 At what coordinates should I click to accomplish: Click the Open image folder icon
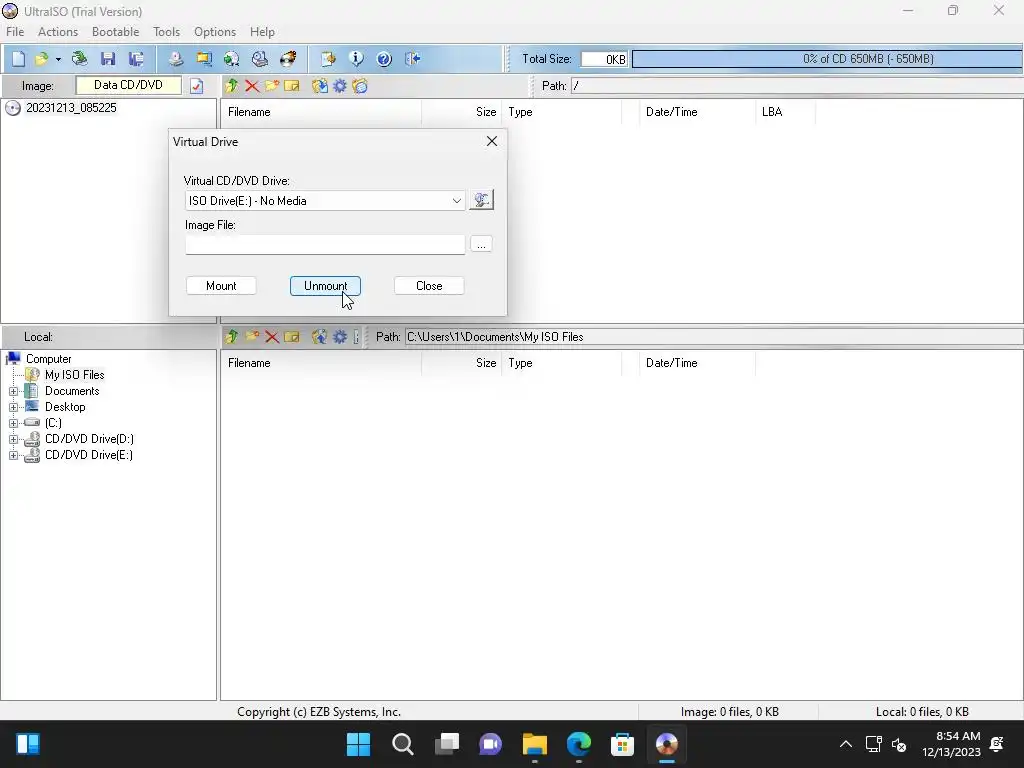[x=41, y=59]
